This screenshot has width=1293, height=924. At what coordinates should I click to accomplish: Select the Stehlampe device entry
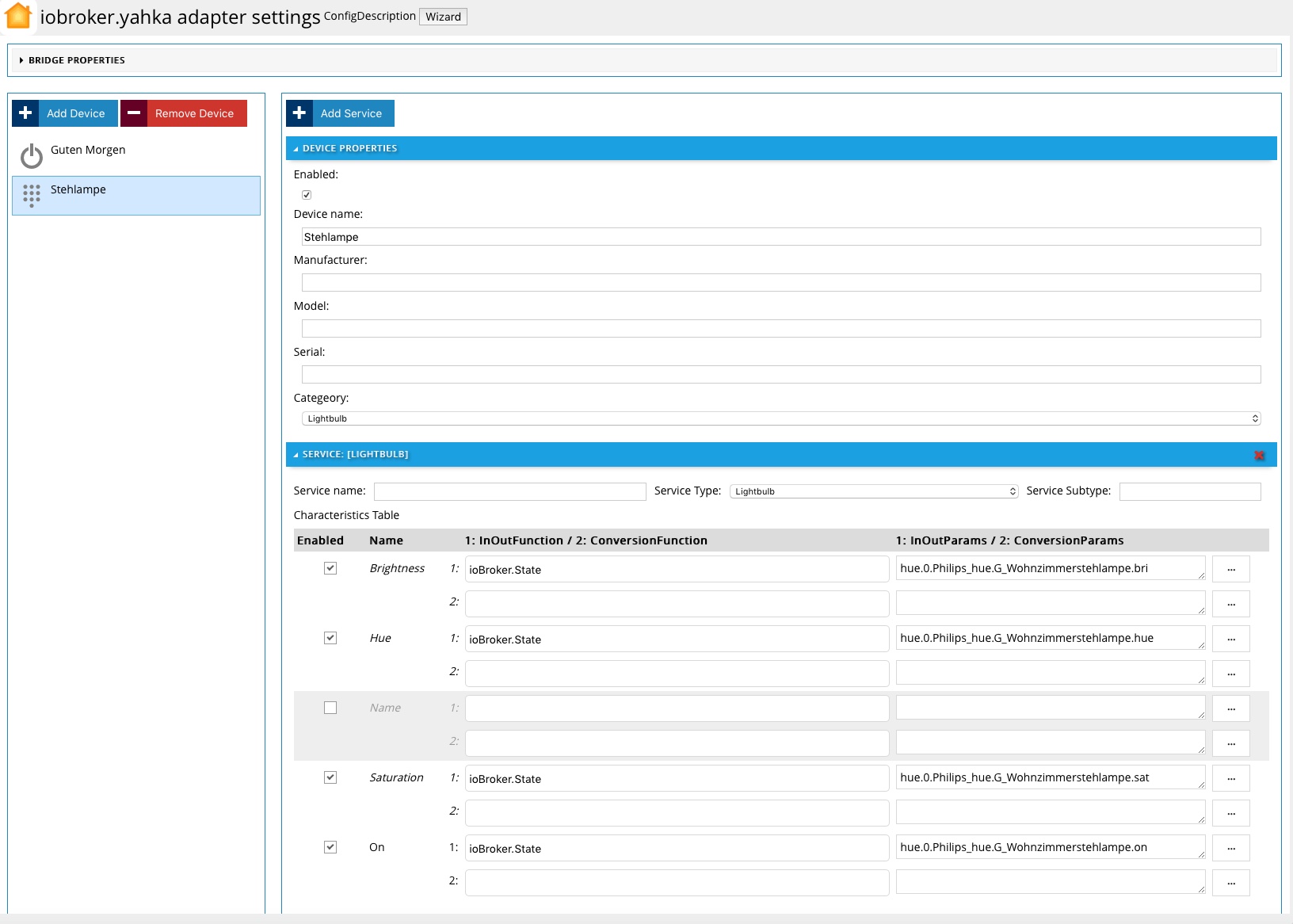pos(136,196)
